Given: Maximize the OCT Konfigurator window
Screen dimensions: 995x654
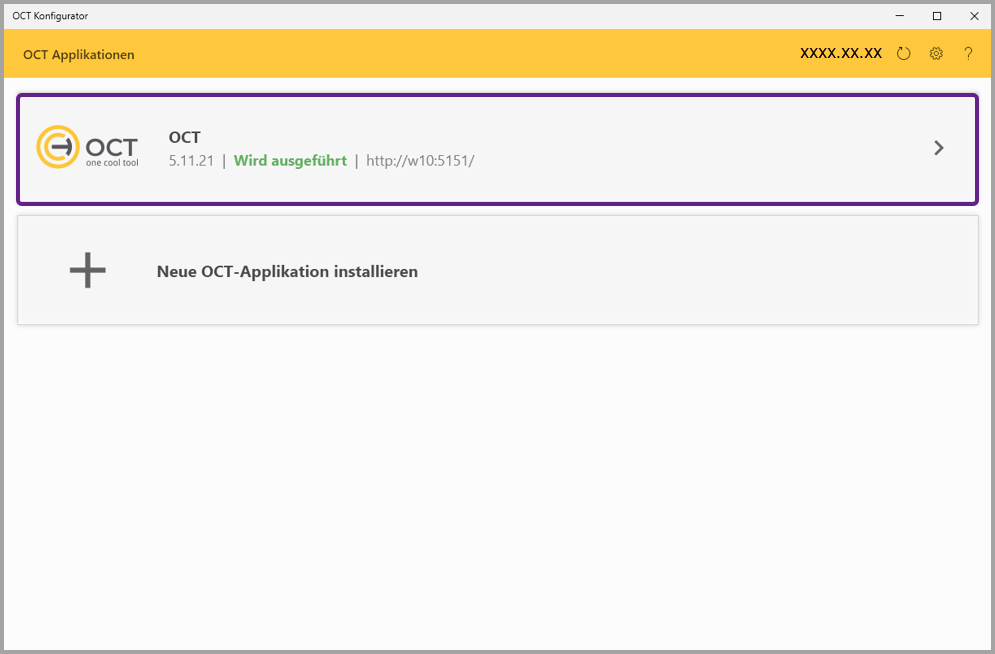Looking at the screenshot, I should tap(937, 16).
